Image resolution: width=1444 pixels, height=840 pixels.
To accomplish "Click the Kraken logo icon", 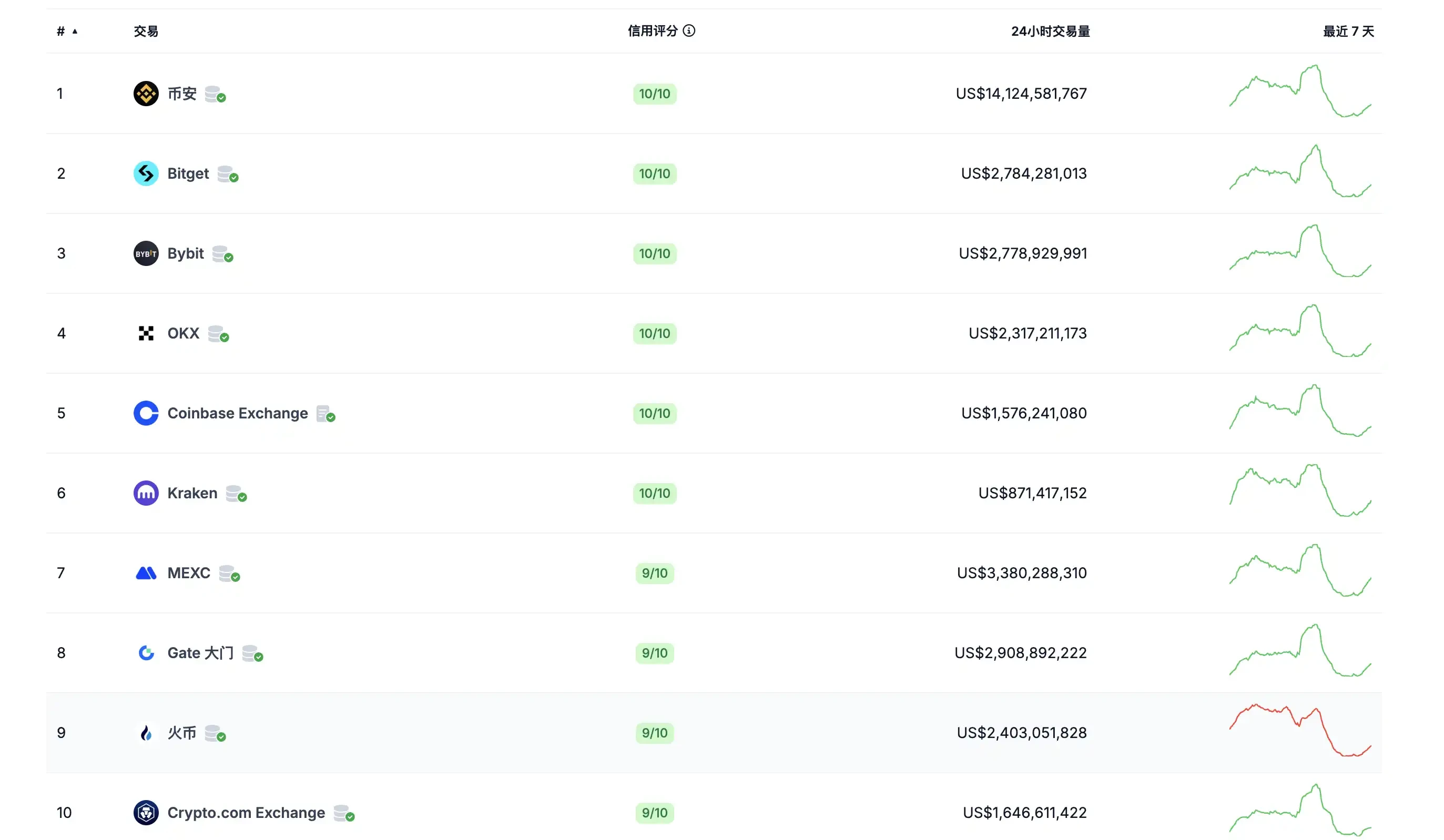I will [146, 493].
